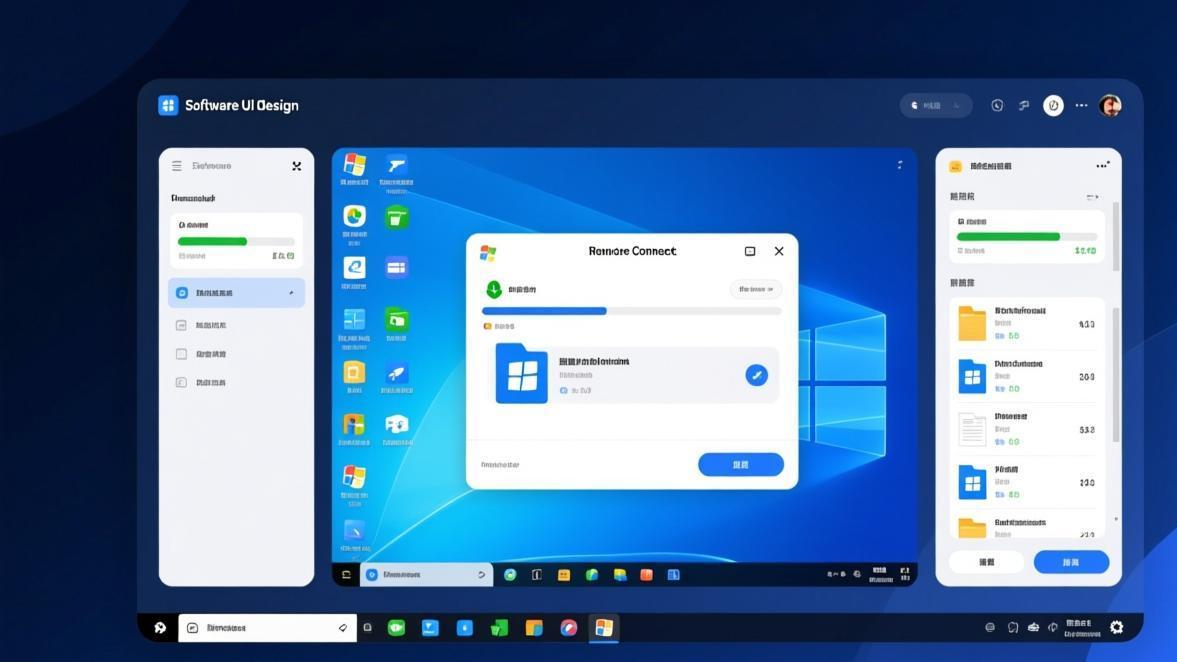Click the blue confirm button in Remore Connect dialog
This screenshot has height=662, width=1177.
point(741,465)
